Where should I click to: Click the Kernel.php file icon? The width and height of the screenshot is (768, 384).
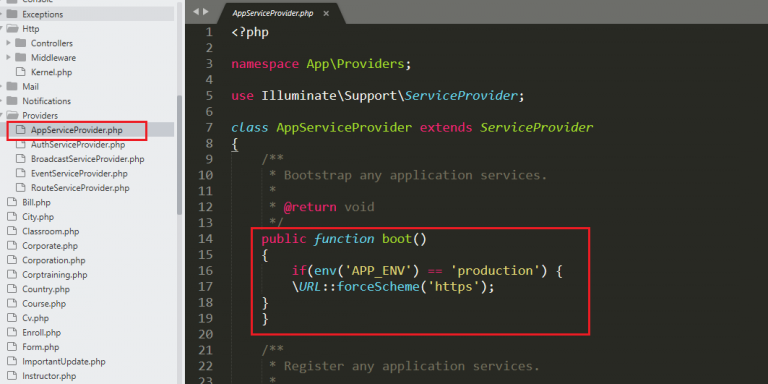click(x=21, y=72)
